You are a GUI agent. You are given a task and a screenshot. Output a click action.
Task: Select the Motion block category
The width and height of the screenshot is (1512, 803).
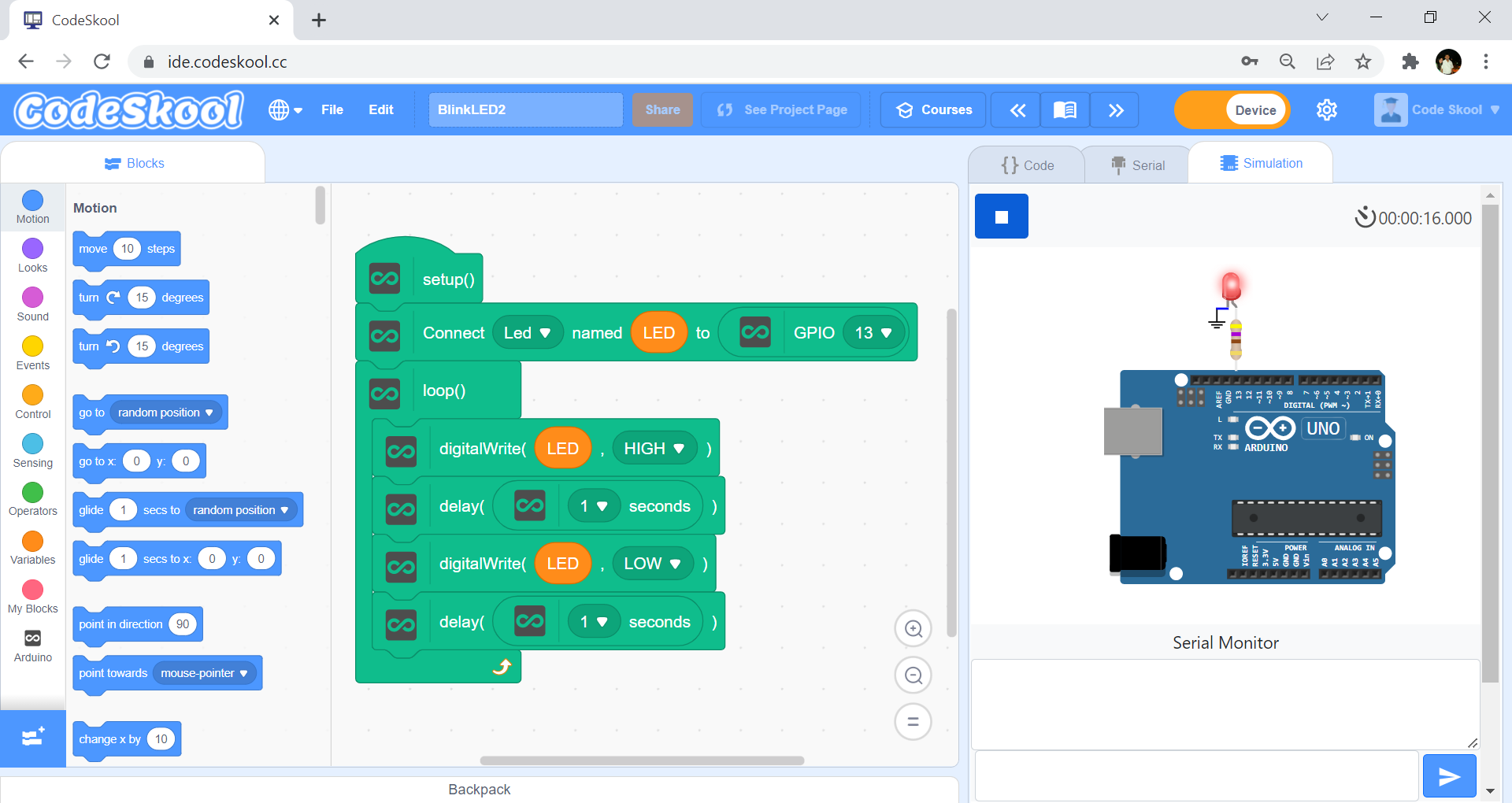[x=32, y=207]
